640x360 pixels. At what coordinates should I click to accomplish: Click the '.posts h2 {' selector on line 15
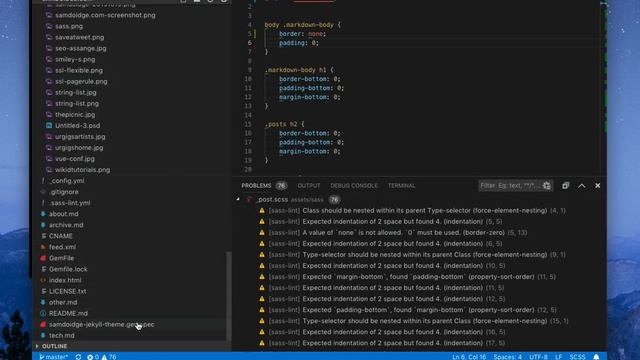pyautogui.click(x=284, y=124)
